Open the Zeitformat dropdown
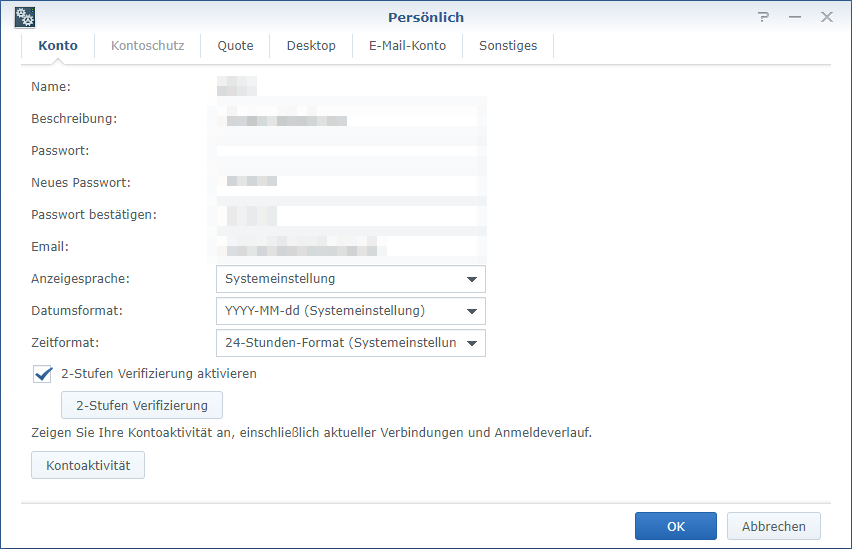The image size is (852, 549). [x=351, y=343]
